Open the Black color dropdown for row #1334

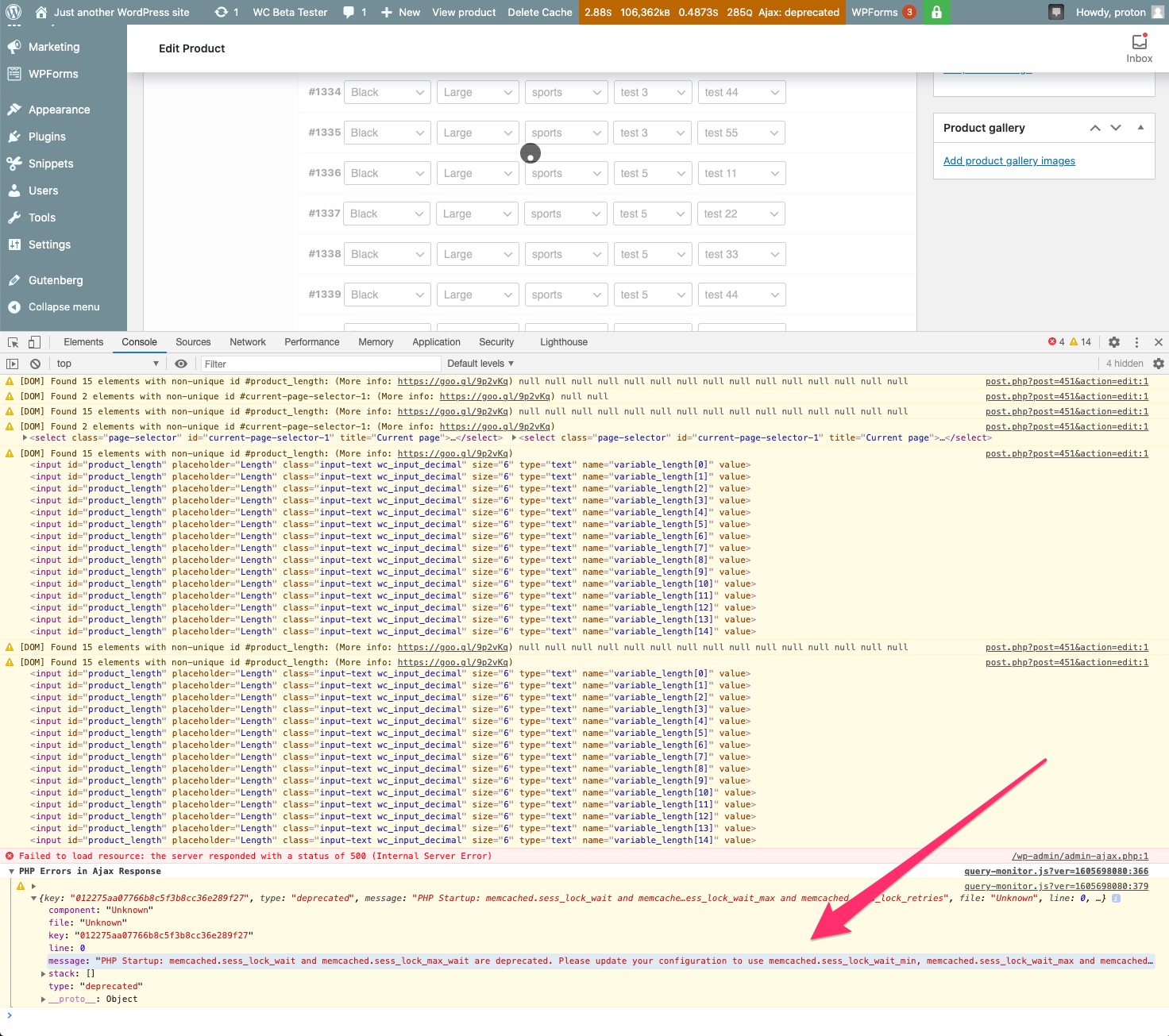tap(387, 92)
